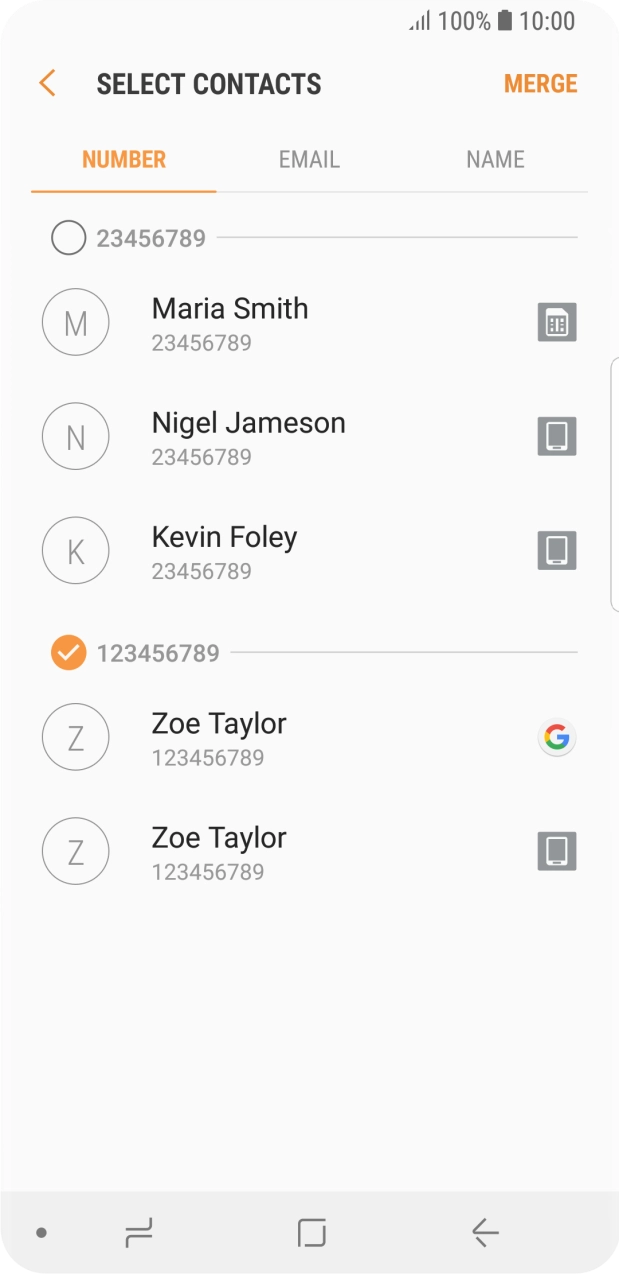
Task: Tap the Google account icon for Zoe Taylor
Action: 557,738
